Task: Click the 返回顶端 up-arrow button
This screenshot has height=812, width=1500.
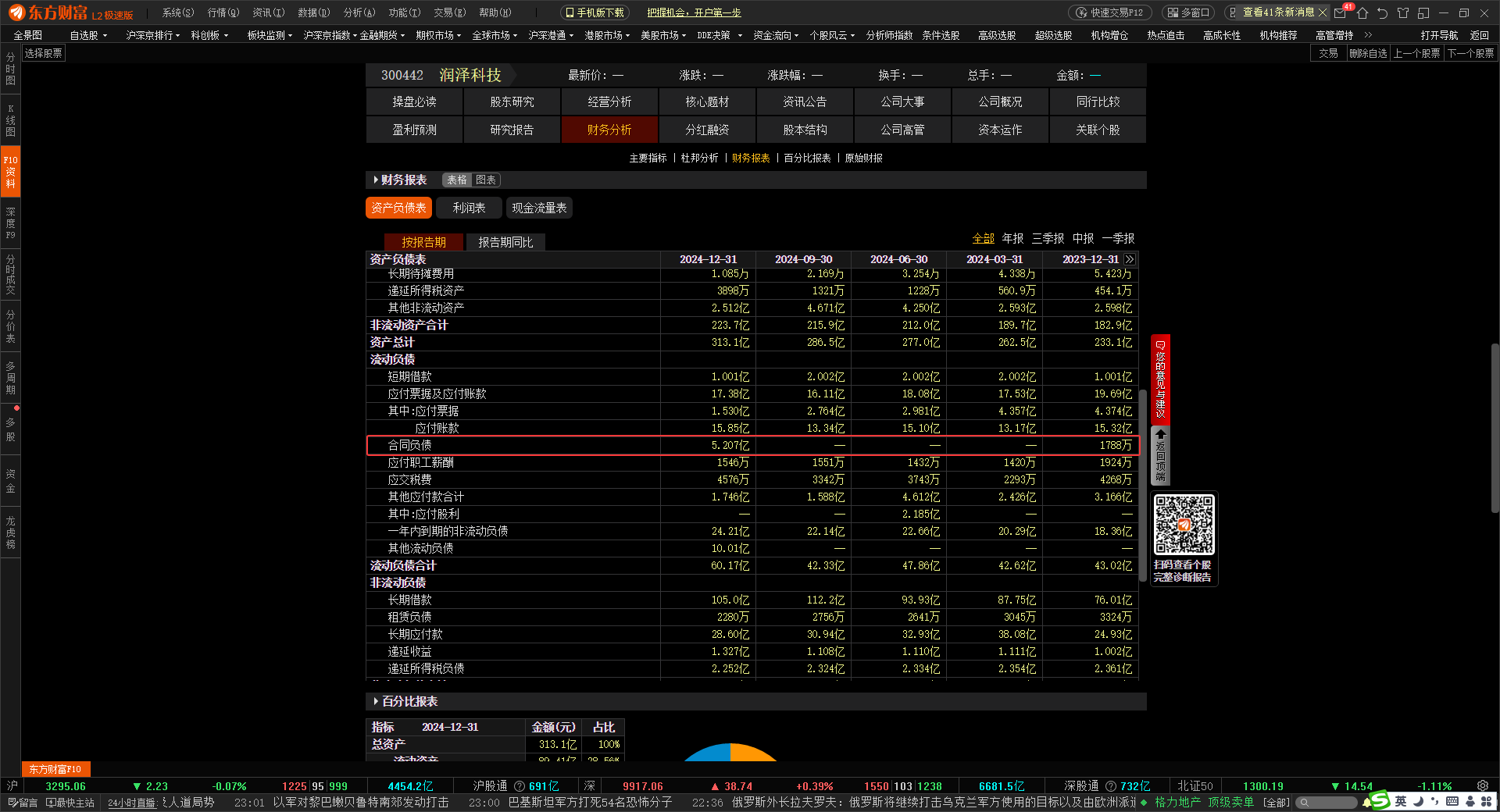Action: (1160, 455)
